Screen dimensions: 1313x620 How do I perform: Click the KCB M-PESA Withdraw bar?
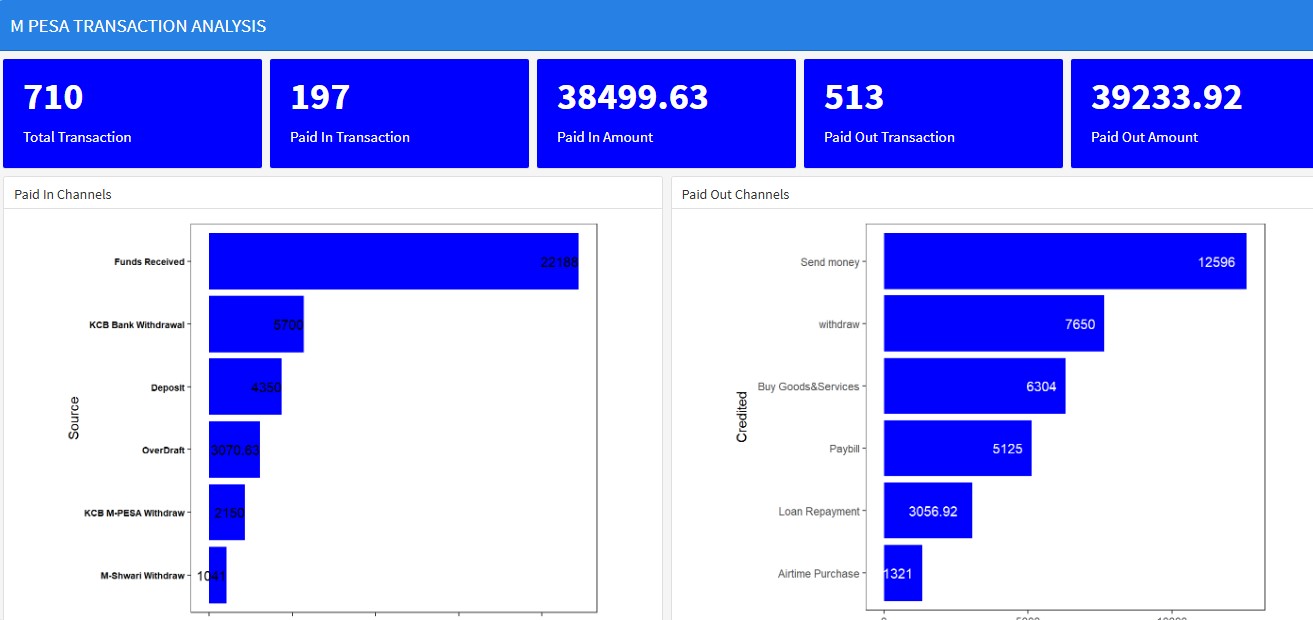click(x=227, y=512)
